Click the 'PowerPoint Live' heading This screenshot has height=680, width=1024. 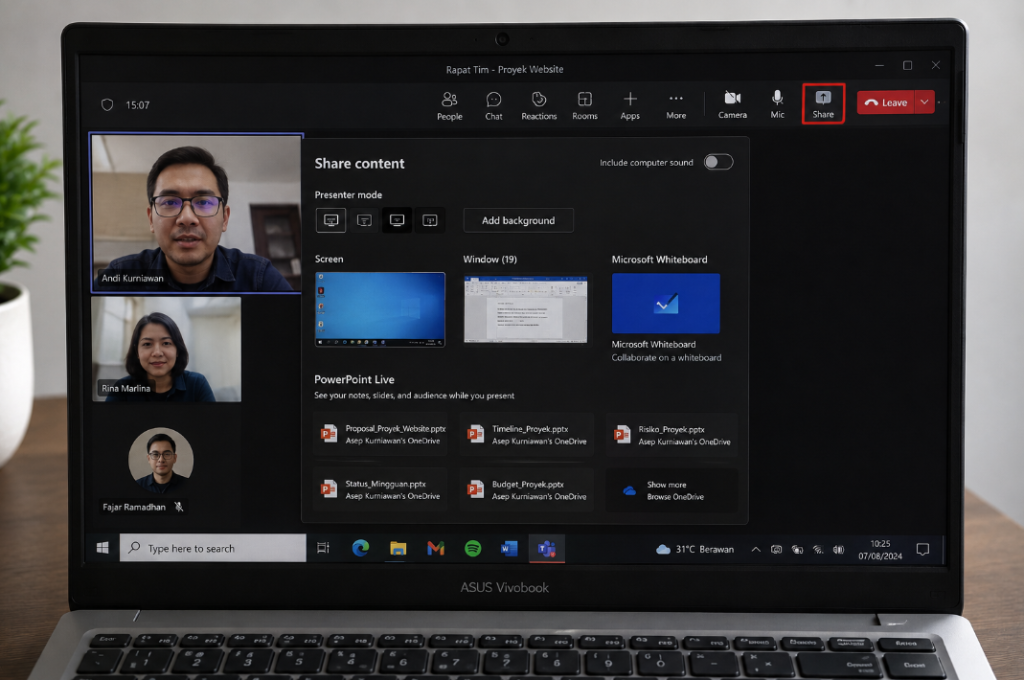[x=354, y=380]
